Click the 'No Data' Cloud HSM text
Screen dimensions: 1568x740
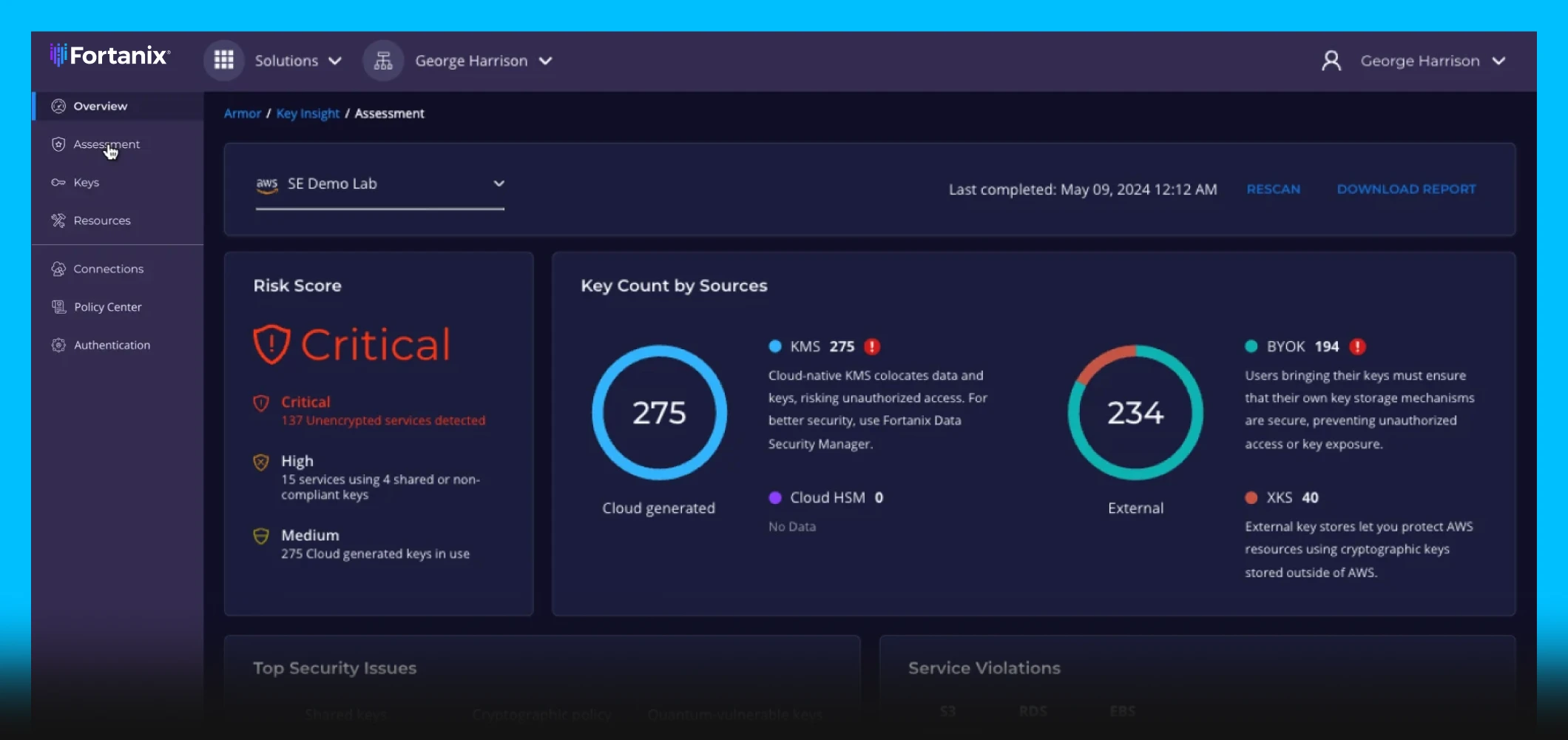pyautogui.click(x=792, y=527)
